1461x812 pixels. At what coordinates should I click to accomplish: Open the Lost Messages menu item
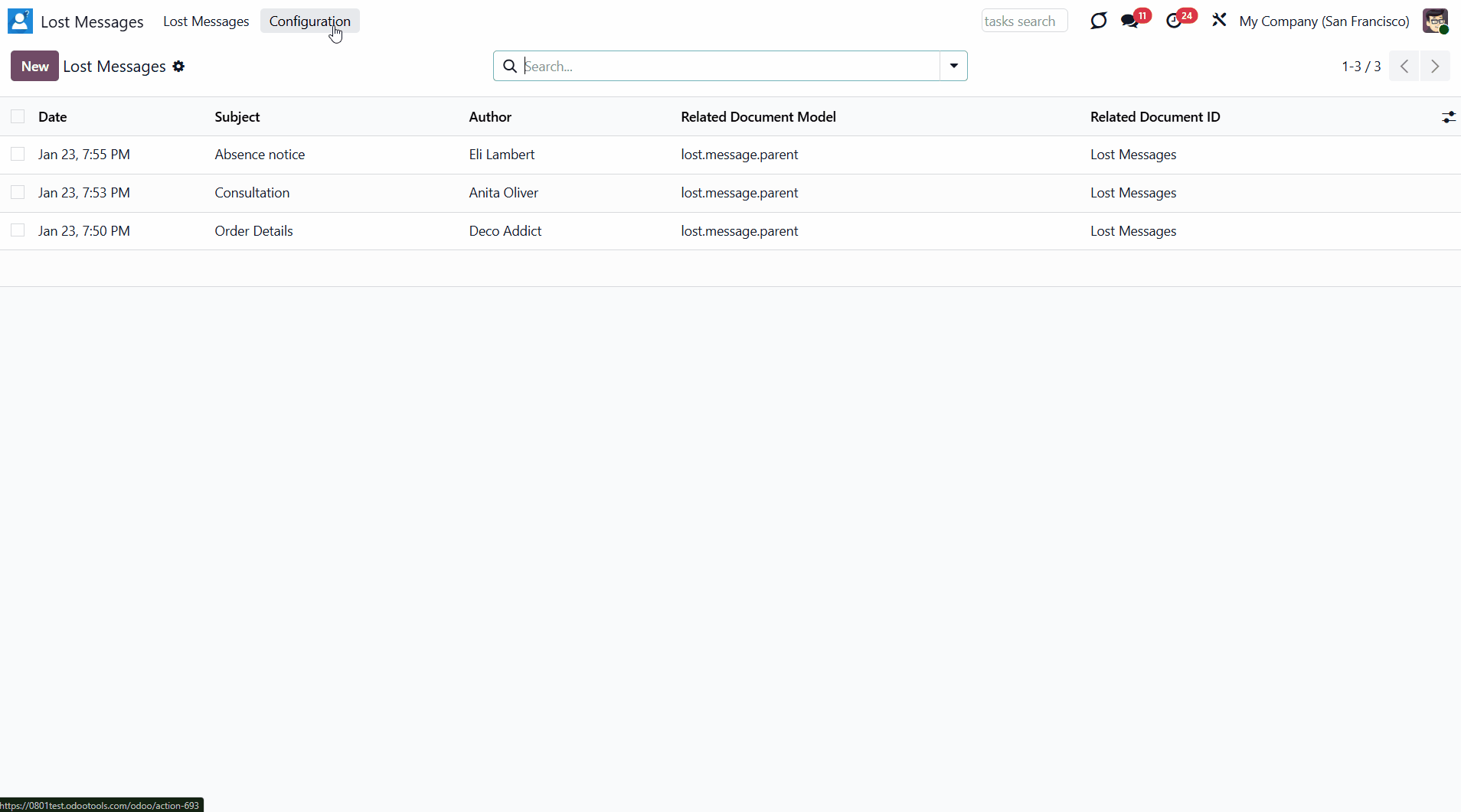(x=206, y=21)
